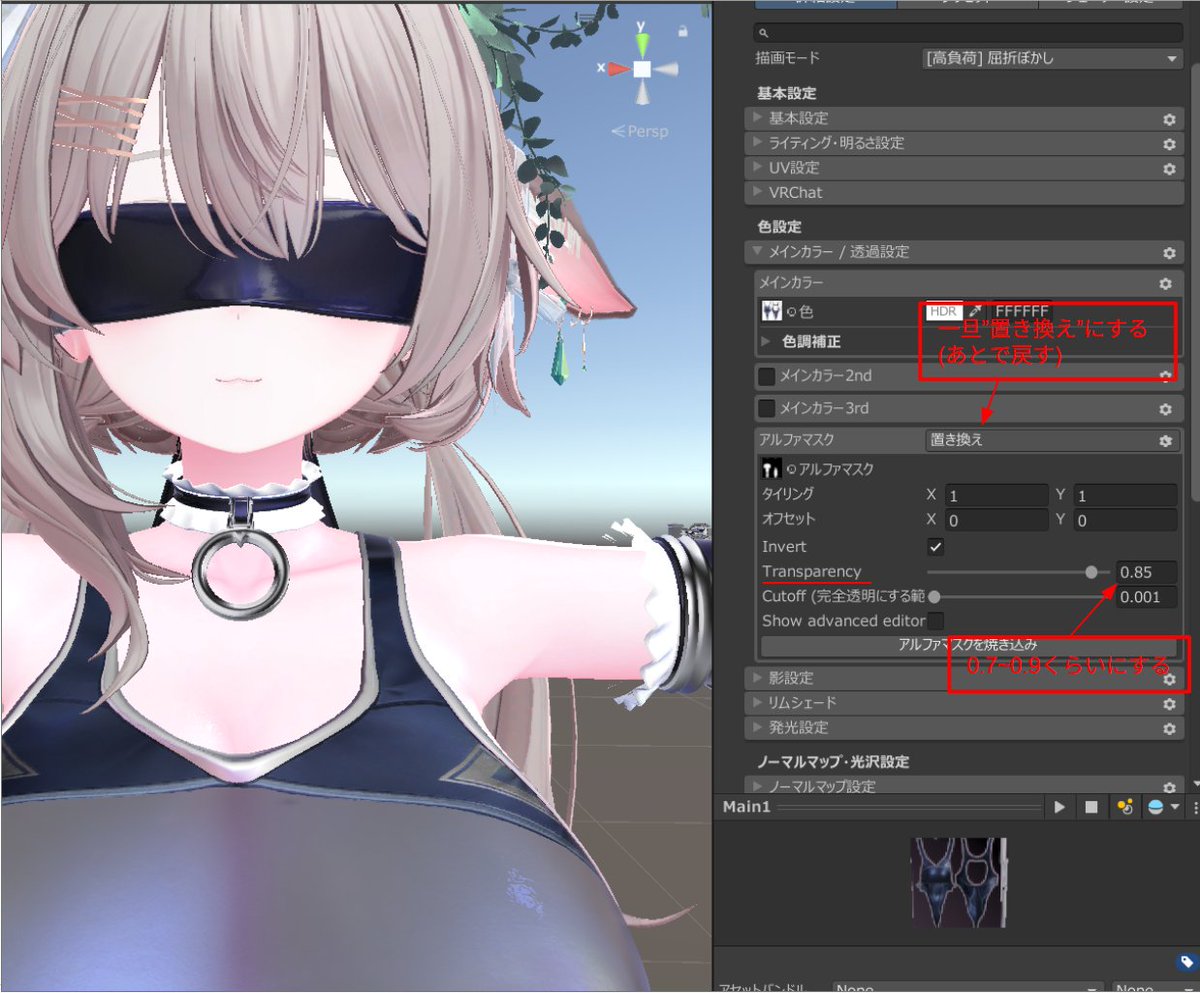Click the blue asset label tag icon
The width and height of the screenshot is (1200, 993).
click(1185, 962)
